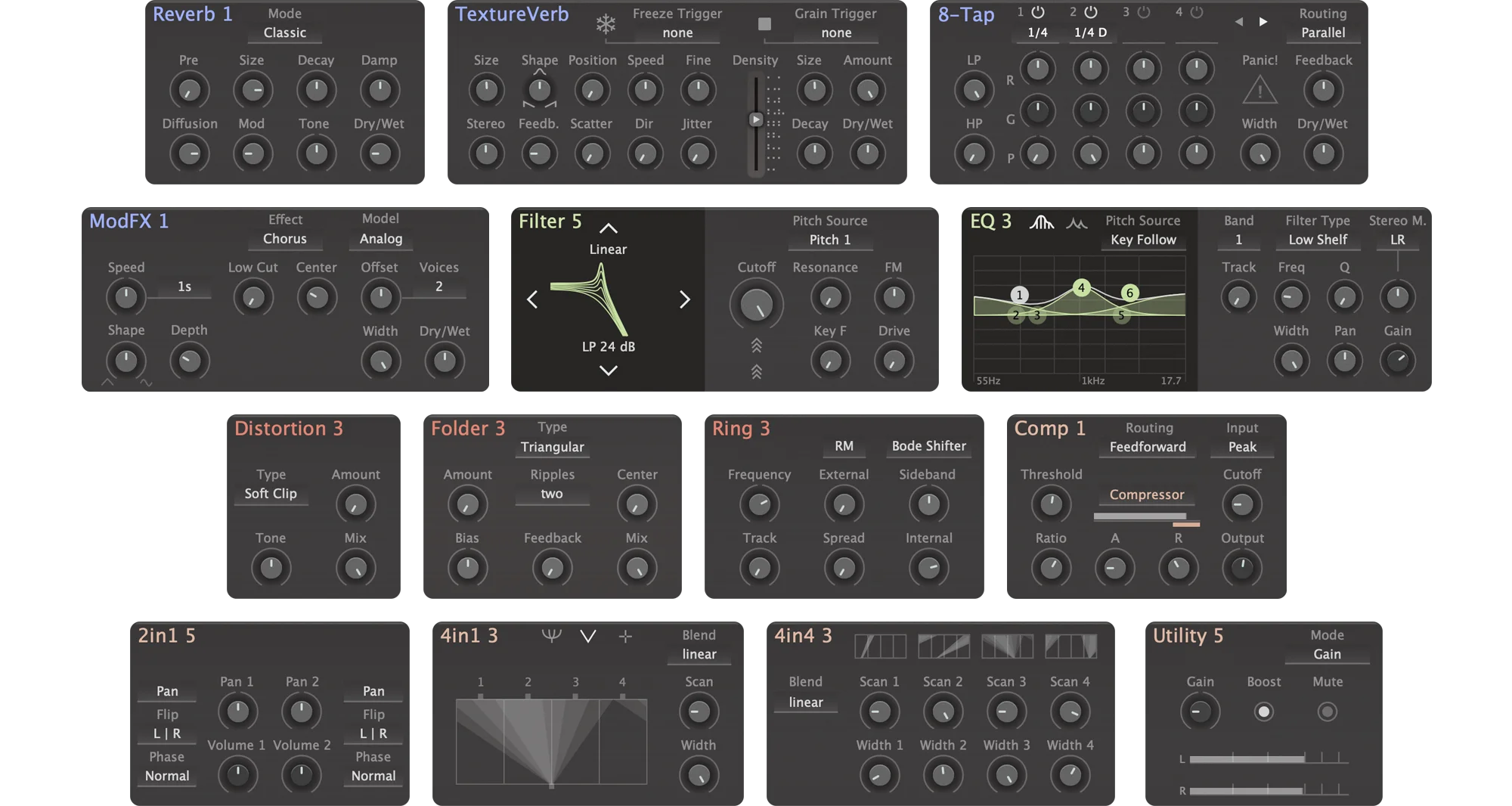Open the ModFX Effect Chorus dropdown
The width and height of the screenshot is (1512, 806).
(x=285, y=239)
